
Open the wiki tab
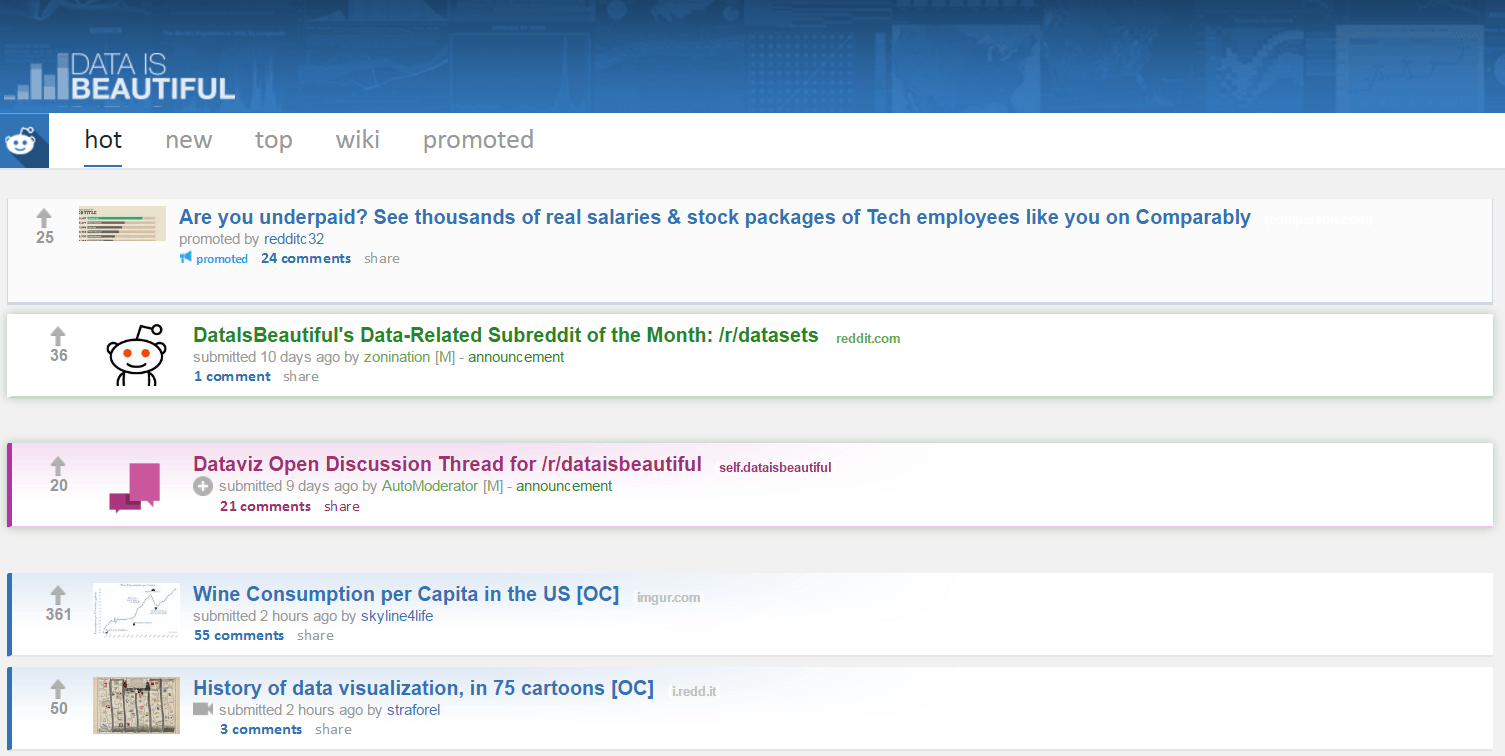(357, 140)
